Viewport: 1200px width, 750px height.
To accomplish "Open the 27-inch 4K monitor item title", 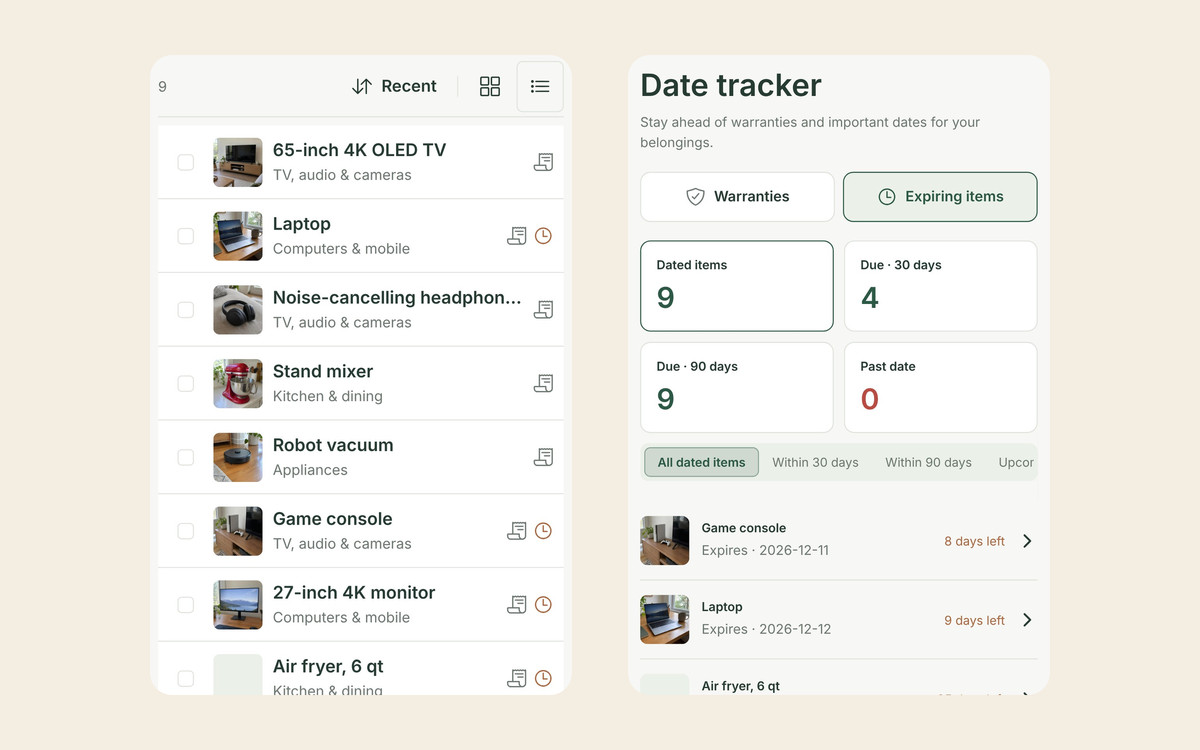I will pos(354,593).
